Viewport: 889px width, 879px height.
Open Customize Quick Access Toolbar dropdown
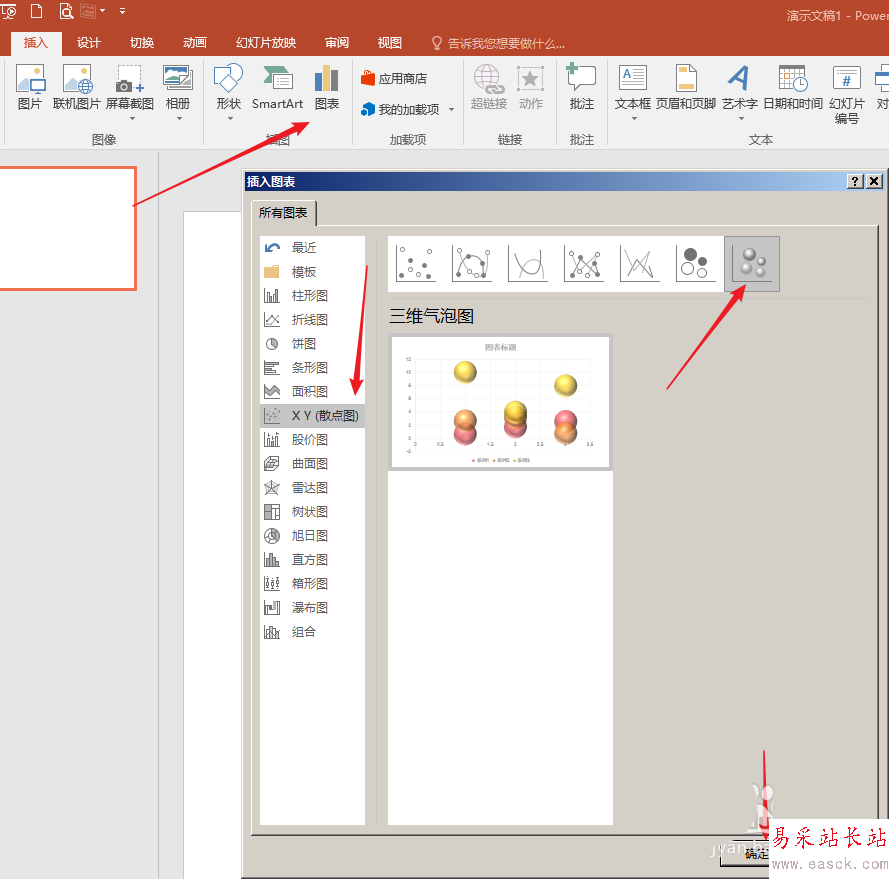[x=122, y=11]
